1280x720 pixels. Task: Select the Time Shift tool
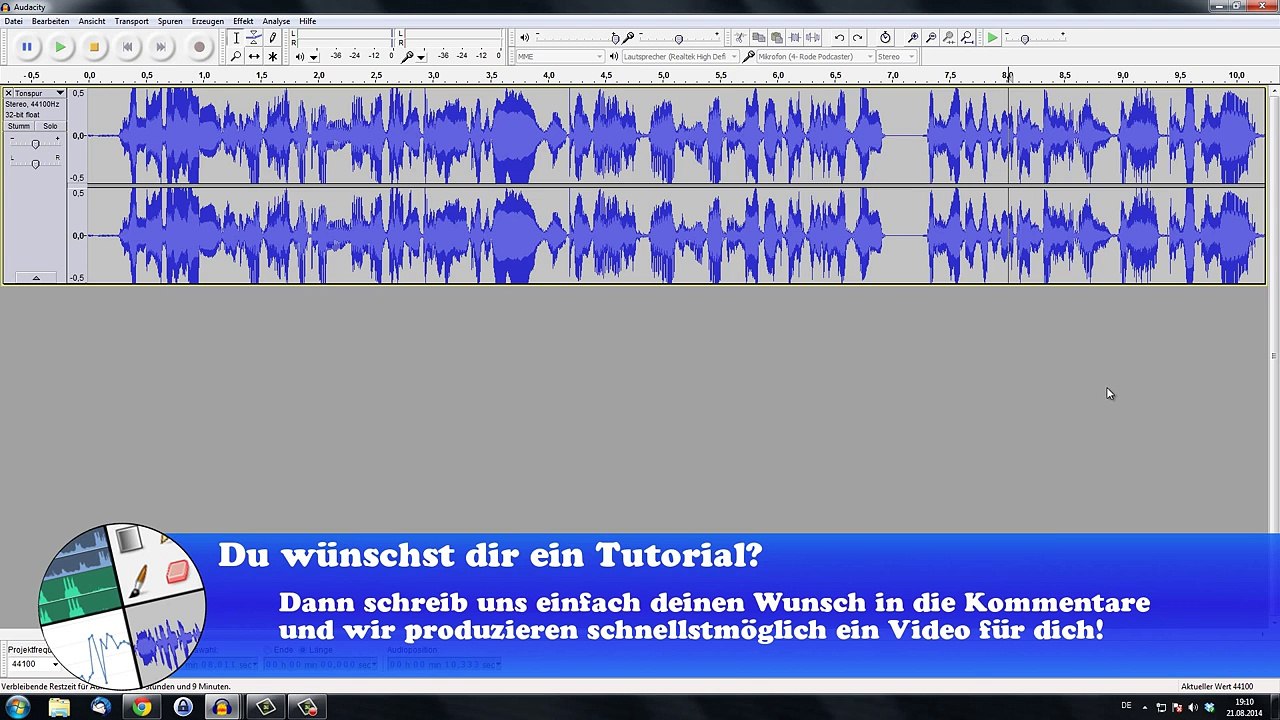coord(254,56)
